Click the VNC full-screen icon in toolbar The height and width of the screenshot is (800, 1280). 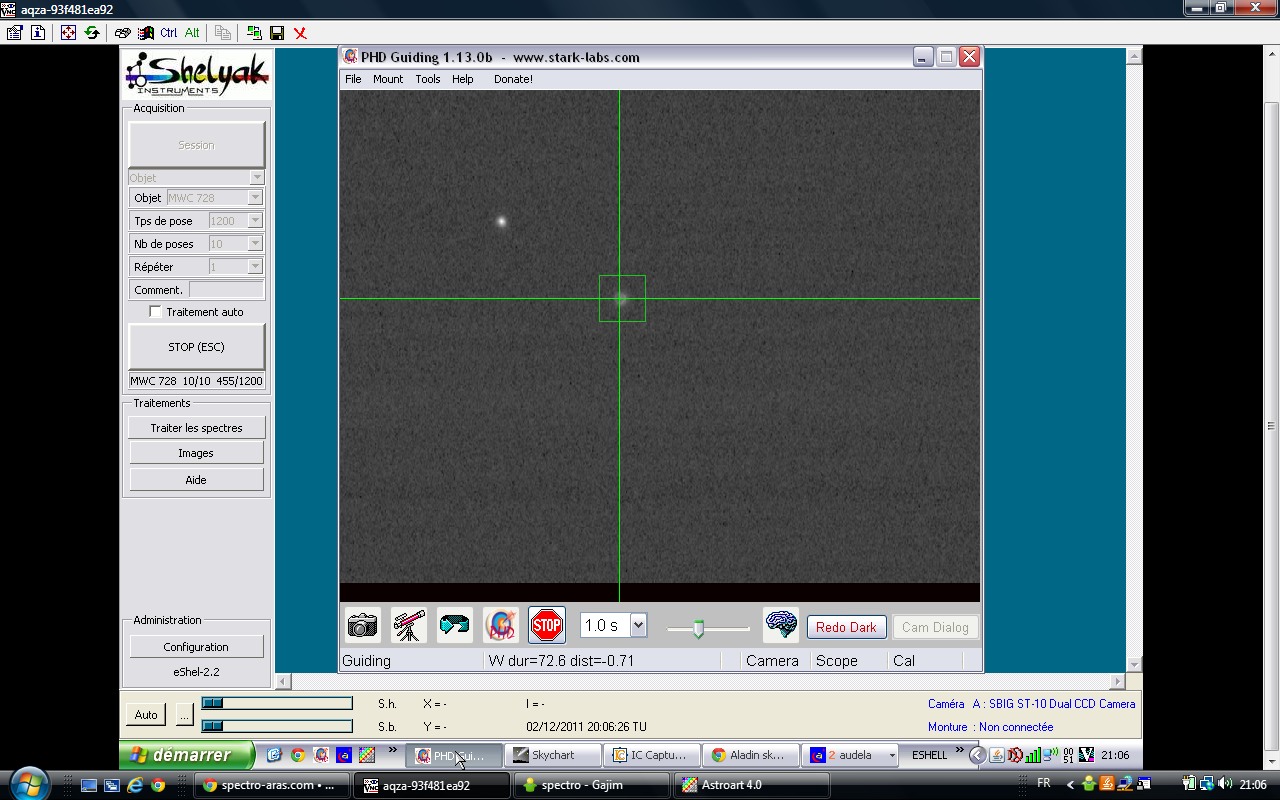[68, 33]
